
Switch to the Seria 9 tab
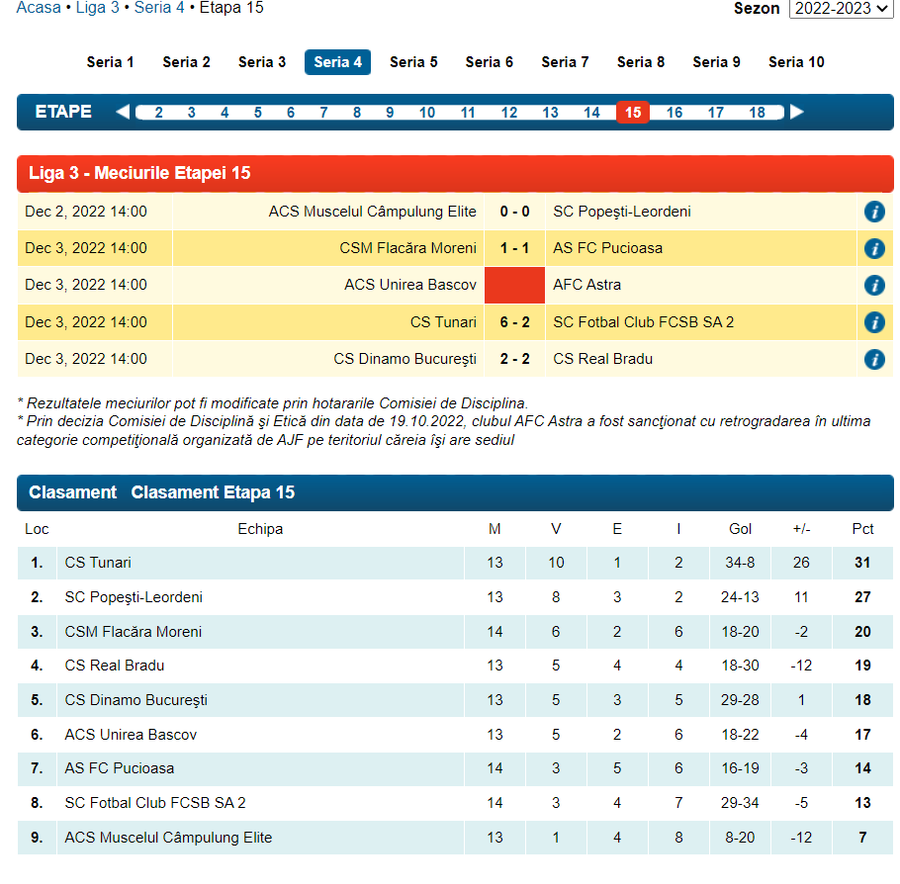716,62
